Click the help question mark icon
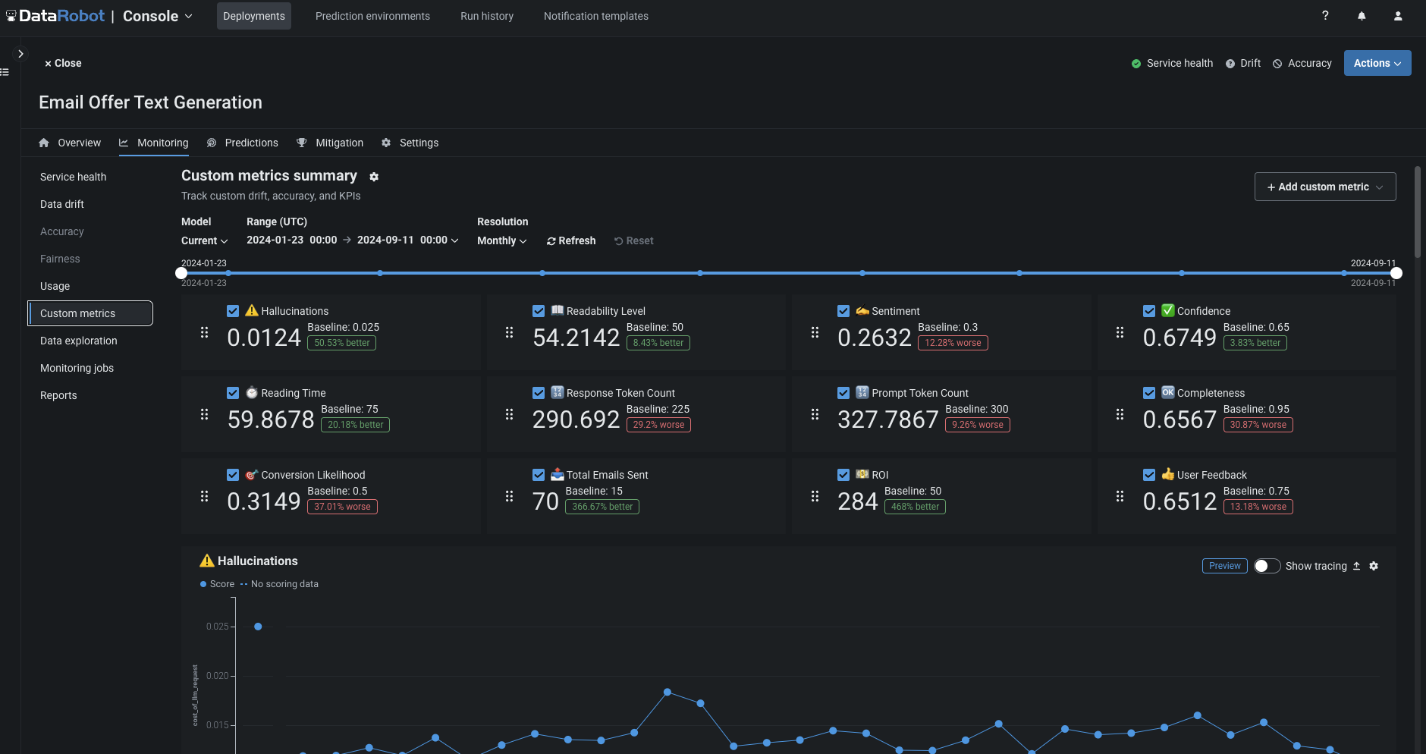Viewport: 1426px width, 754px height. pos(1324,15)
